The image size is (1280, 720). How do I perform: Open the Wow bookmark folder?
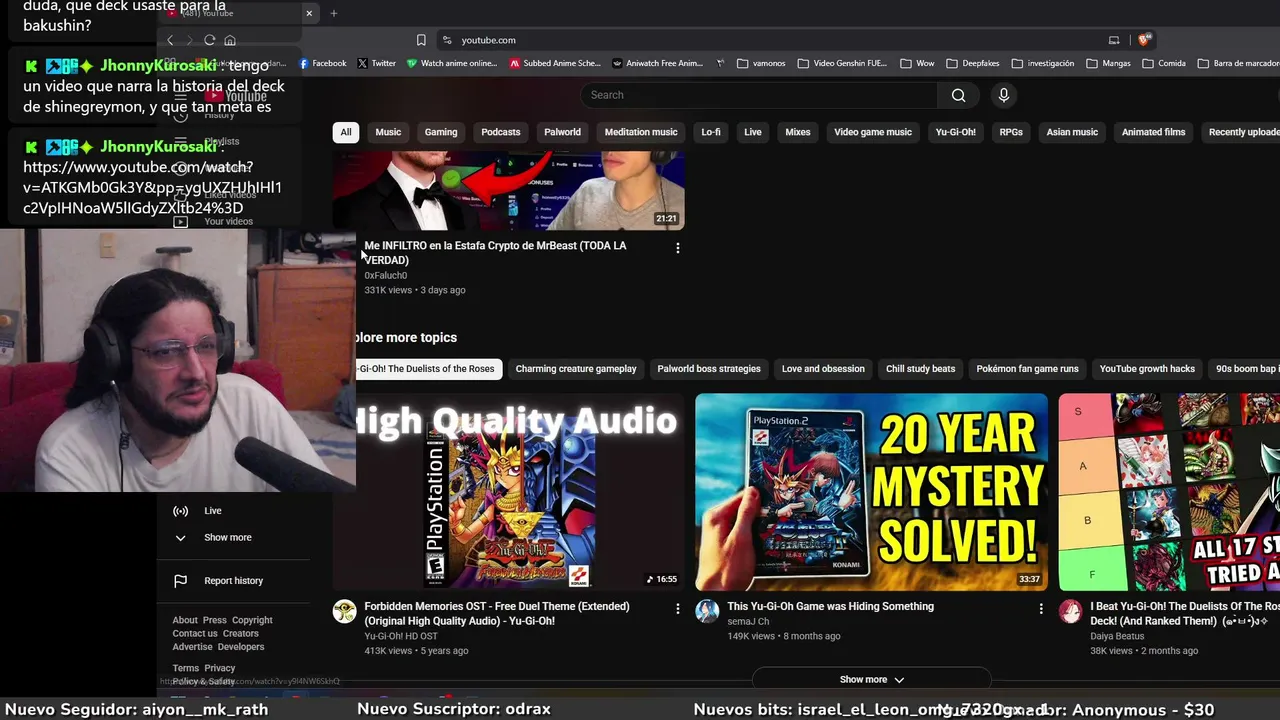pyautogui.click(x=918, y=63)
